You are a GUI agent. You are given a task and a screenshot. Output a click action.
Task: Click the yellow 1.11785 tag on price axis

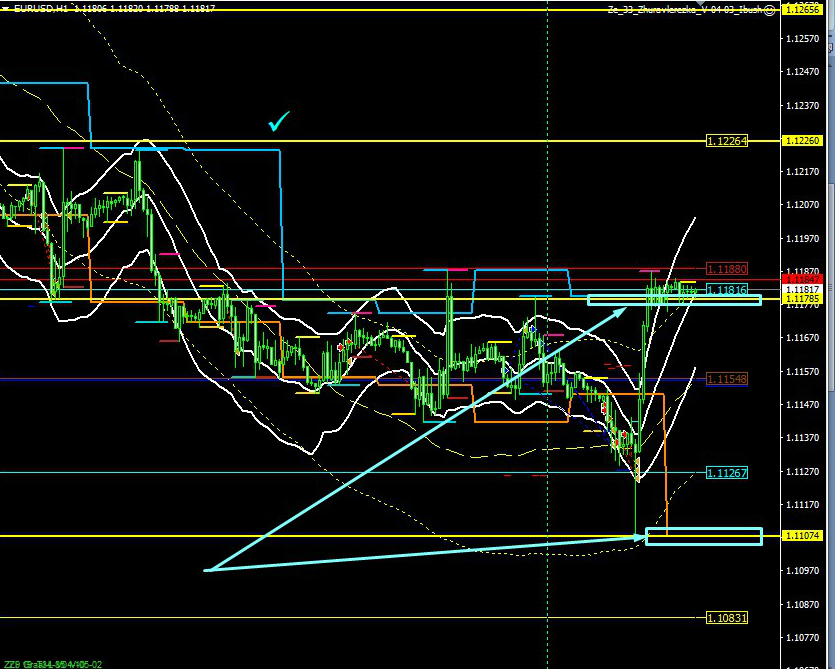[804, 298]
